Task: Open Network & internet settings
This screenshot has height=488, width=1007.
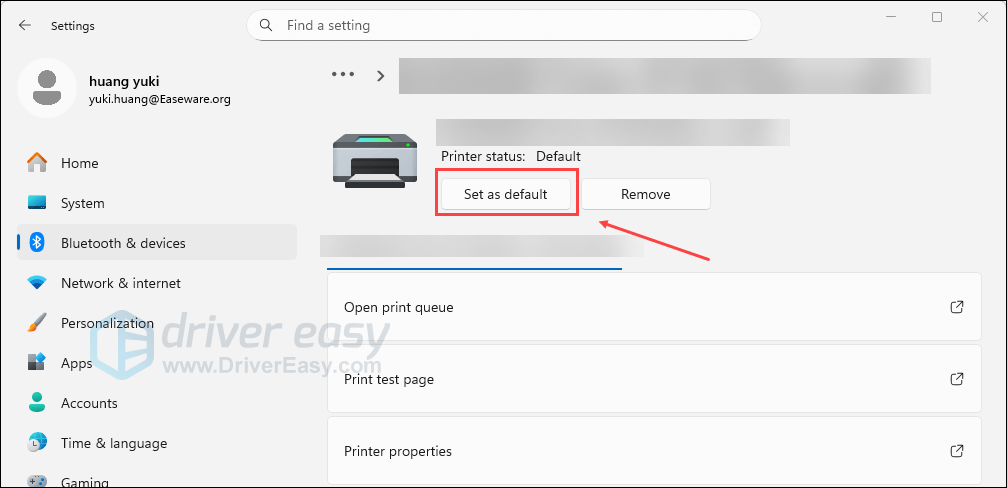Action: click(x=120, y=283)
